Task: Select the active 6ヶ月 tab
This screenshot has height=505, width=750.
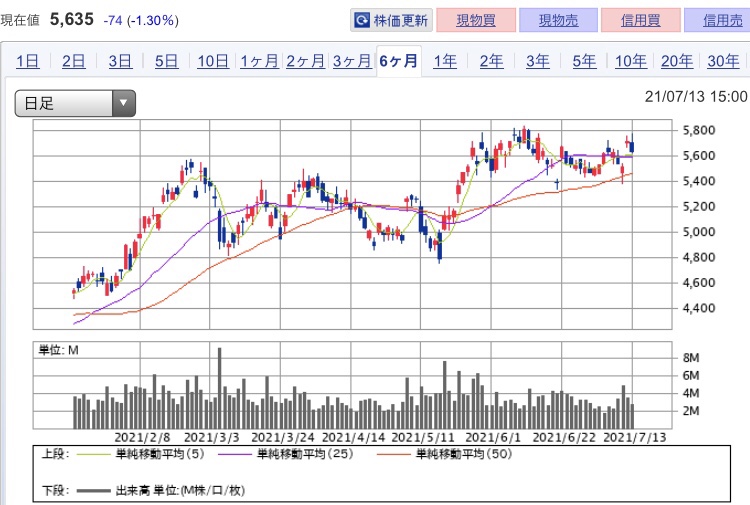Action: coord(398,61)
